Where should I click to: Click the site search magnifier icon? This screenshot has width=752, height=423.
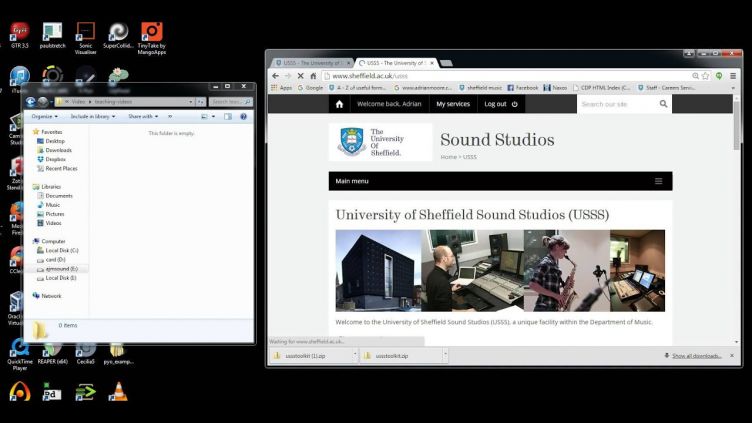point(663,104)
